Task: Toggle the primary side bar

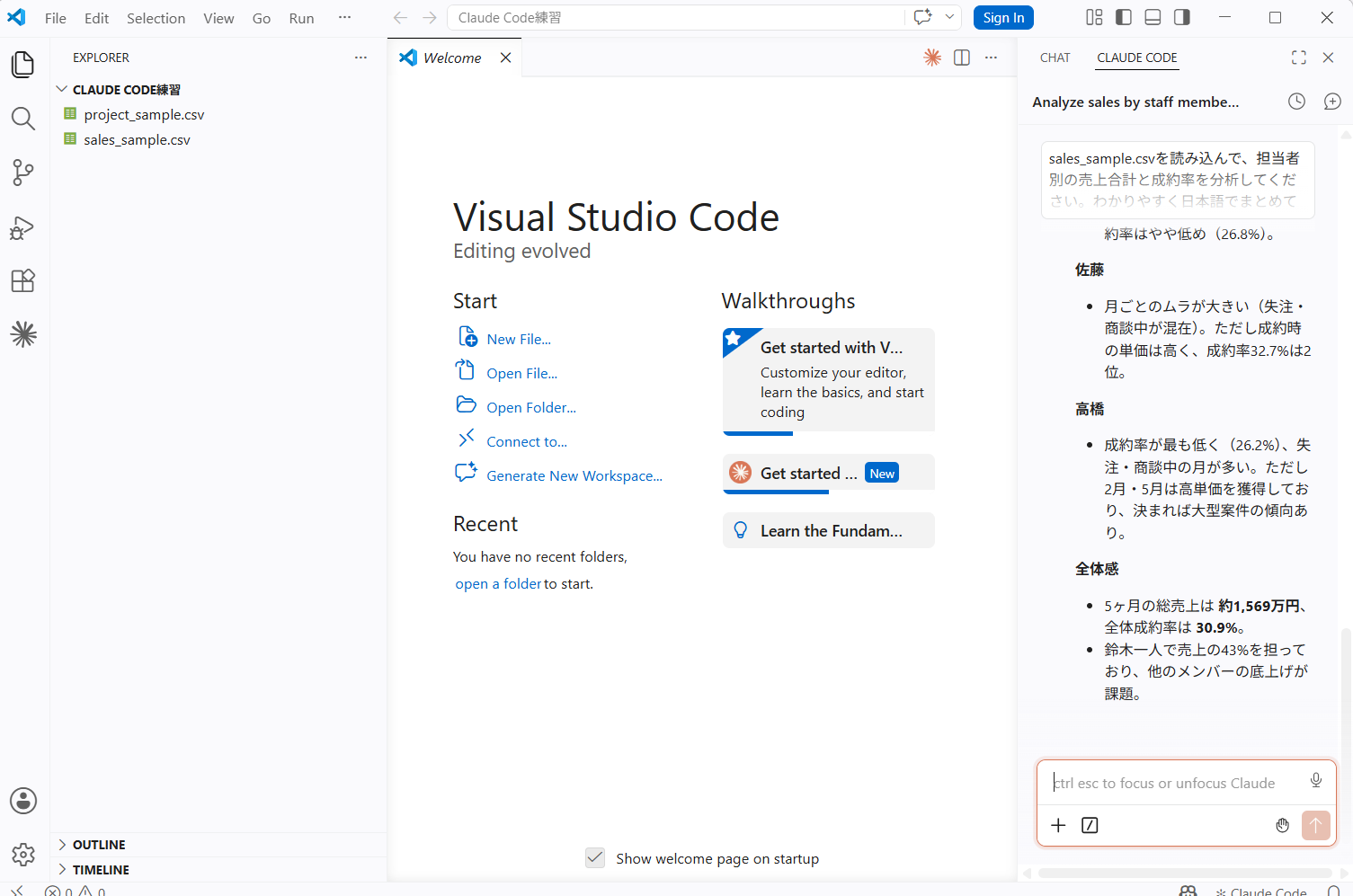Action: 1124,17
